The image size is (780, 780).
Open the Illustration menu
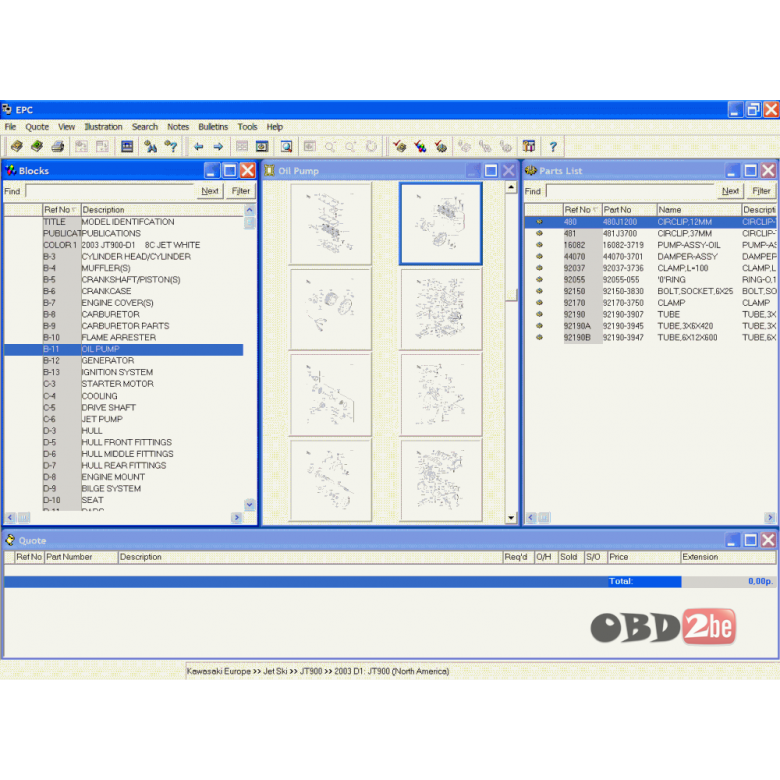103,127
